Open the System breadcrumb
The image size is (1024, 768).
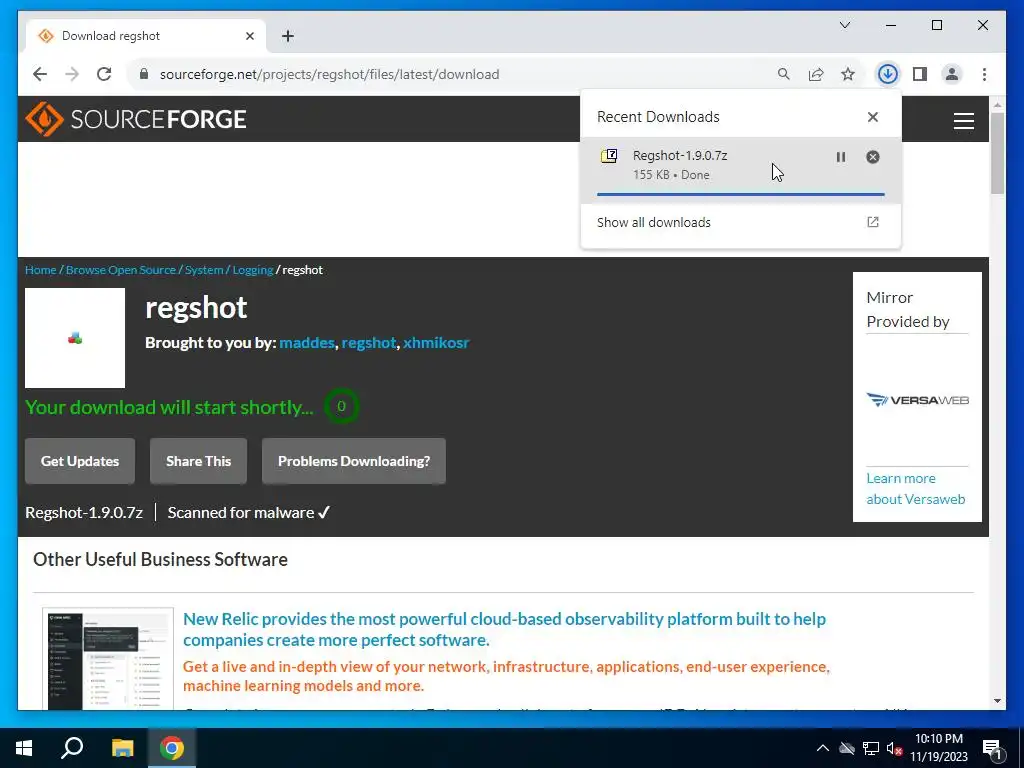coord(204,270)
